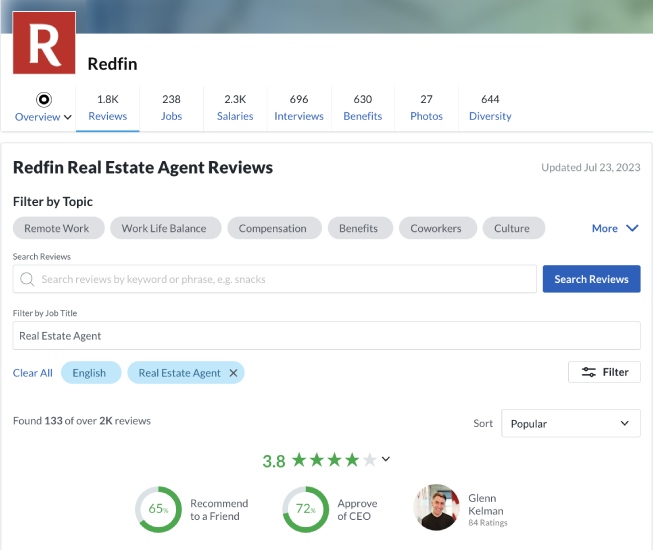
Task: Click the 65% Recommend to a Friend gauge
Action: [x=158, y=509]
